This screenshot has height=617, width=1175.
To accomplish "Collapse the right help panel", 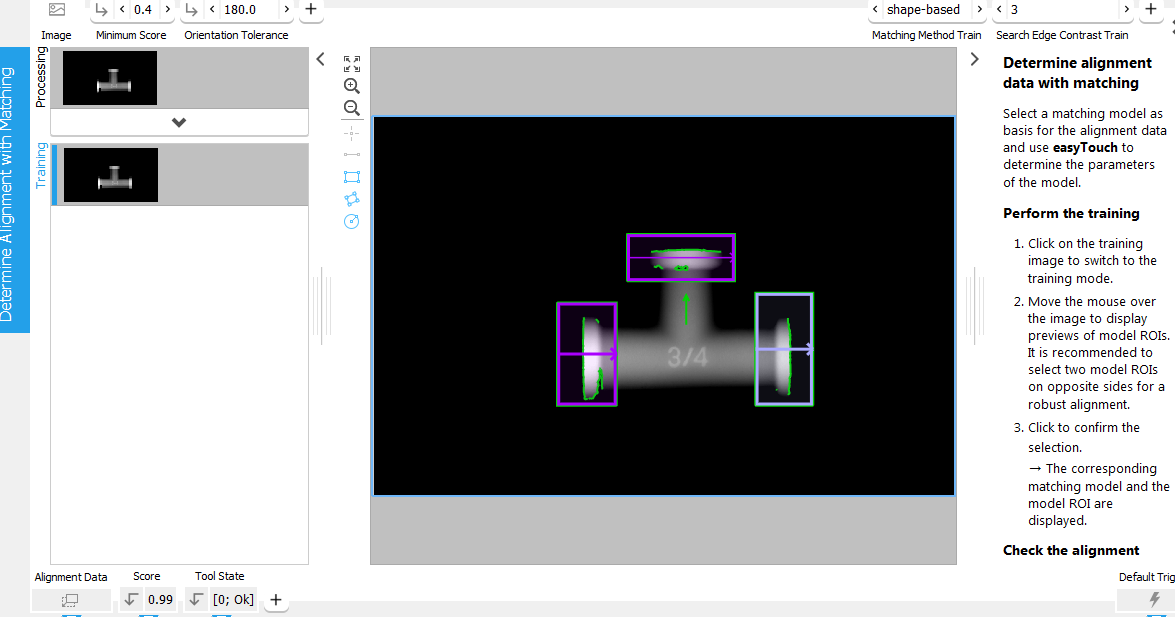I will 974,59.
